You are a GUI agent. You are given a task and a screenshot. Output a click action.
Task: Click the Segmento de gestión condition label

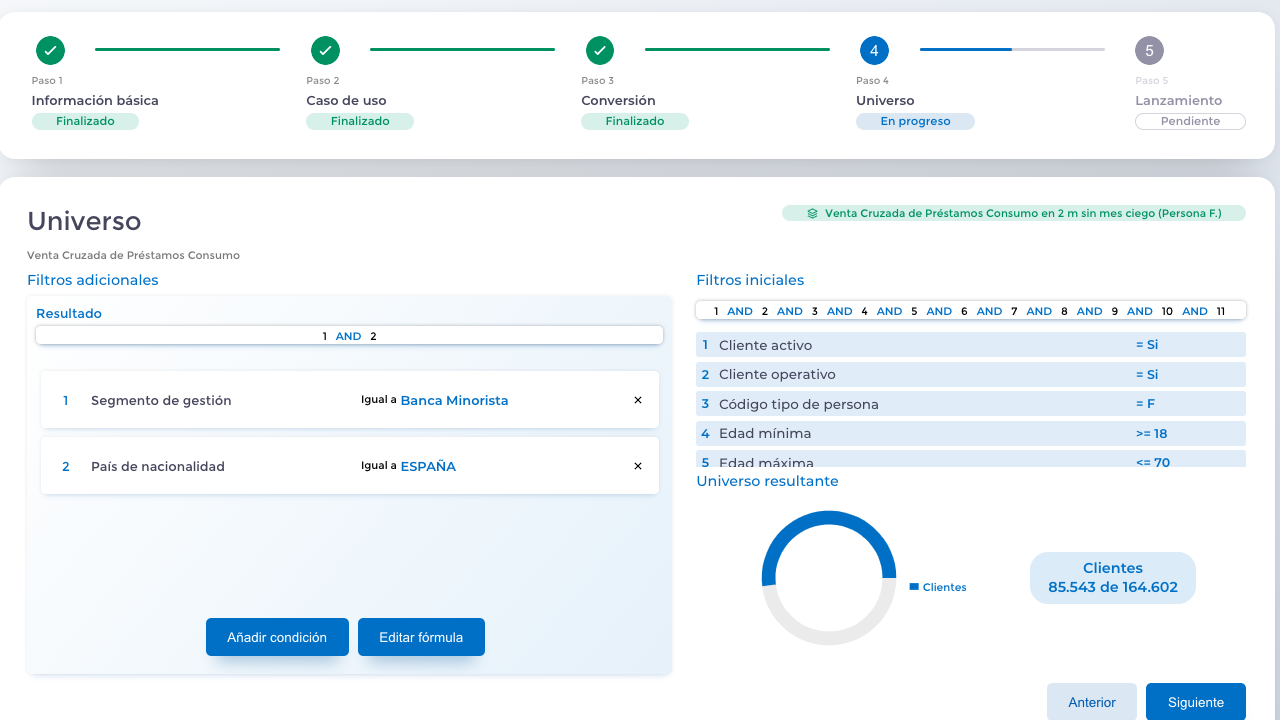[161, 400]
